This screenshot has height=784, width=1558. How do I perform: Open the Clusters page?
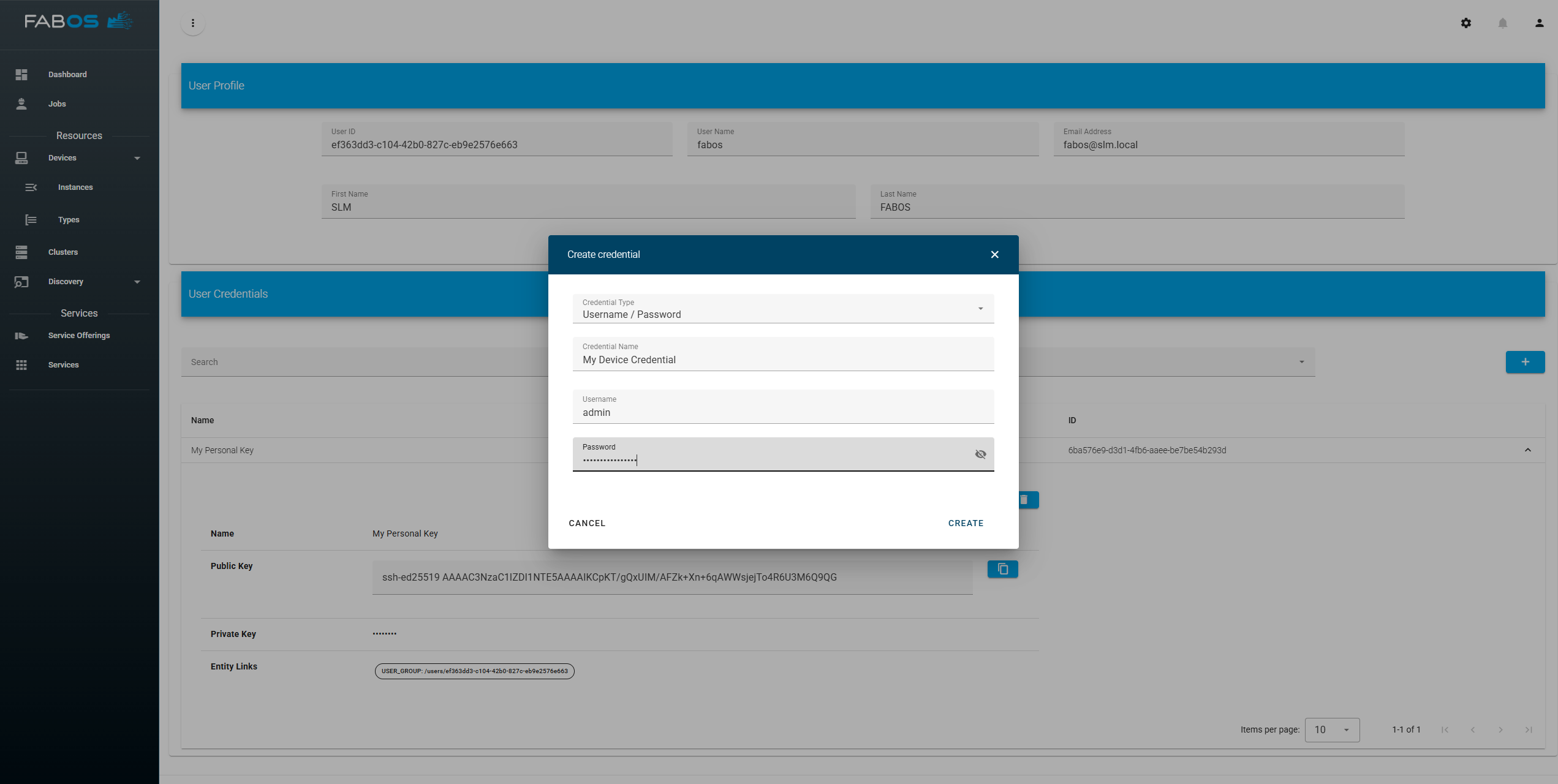click(63, 252)
